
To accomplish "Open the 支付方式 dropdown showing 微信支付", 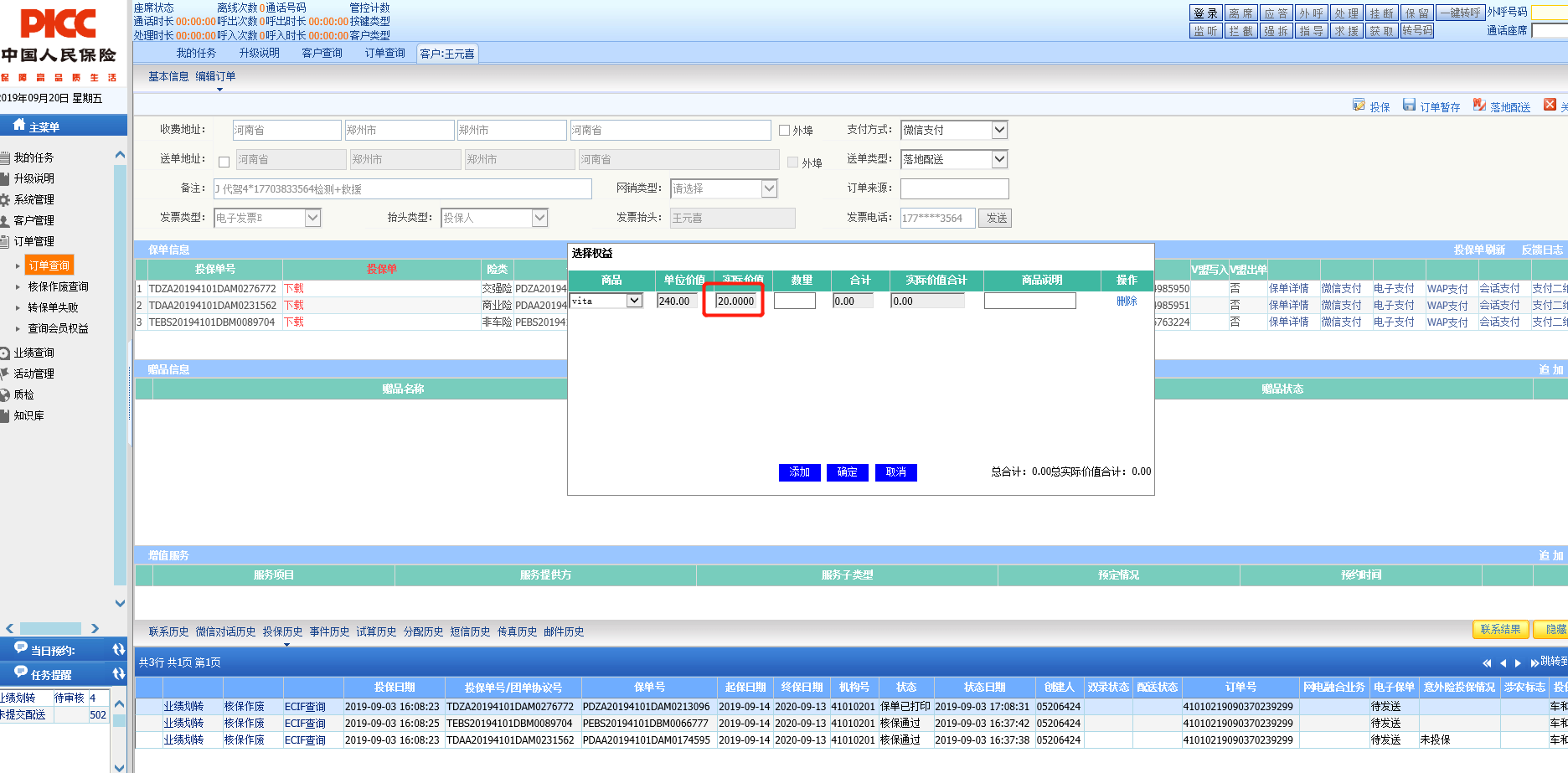I will pos(998,130).
